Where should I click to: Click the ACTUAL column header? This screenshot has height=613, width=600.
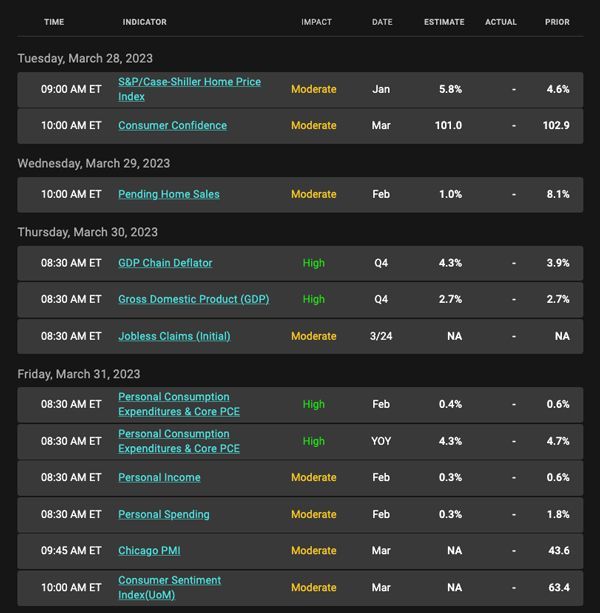point(501,22)
